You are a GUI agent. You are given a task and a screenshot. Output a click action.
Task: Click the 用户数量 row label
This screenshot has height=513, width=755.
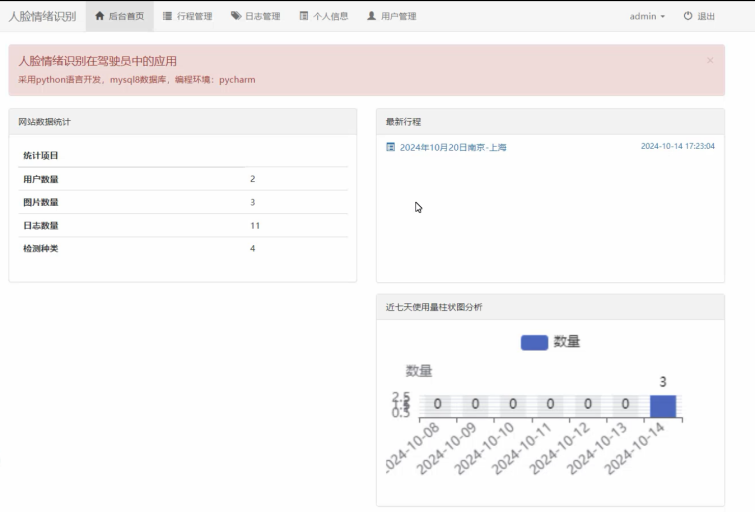40,179
